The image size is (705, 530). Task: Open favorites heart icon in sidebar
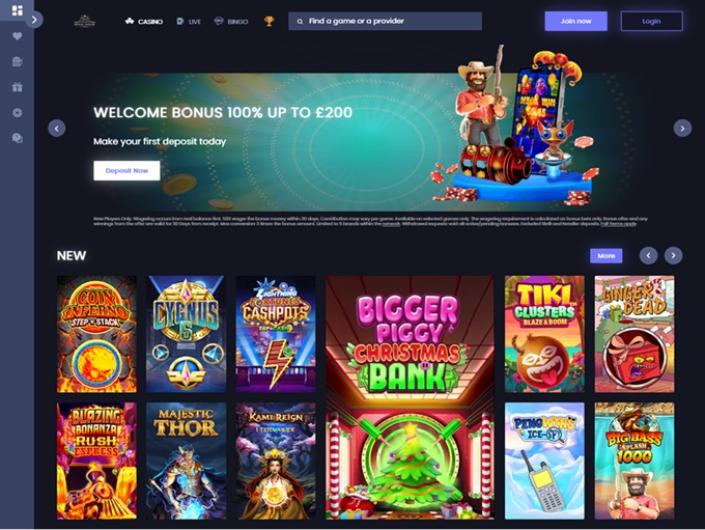pos(17,36)
